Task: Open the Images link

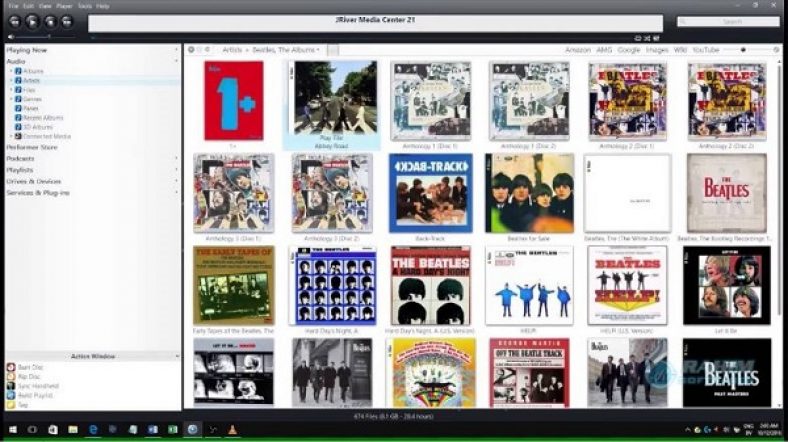Action: tap(657, 50)
